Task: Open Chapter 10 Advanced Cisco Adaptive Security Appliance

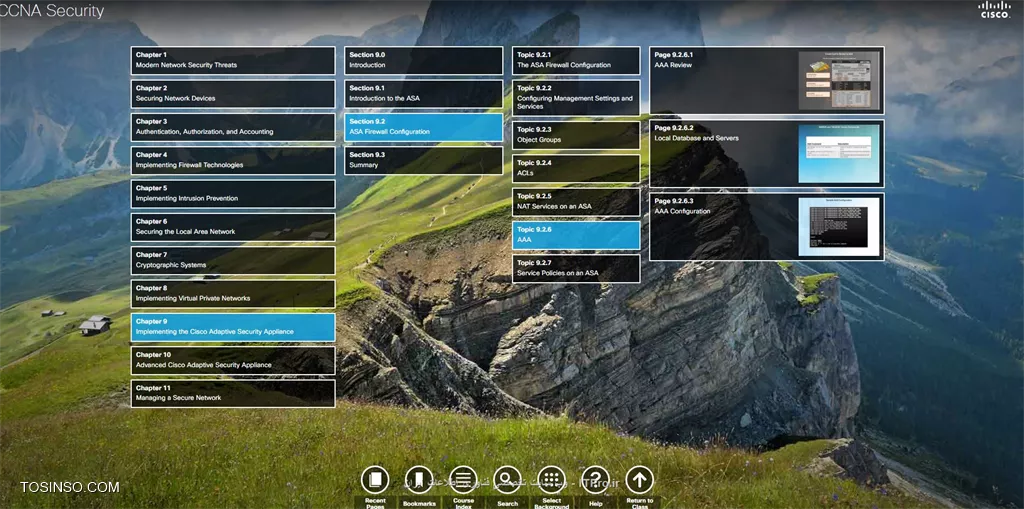Action: coord(233,360)
